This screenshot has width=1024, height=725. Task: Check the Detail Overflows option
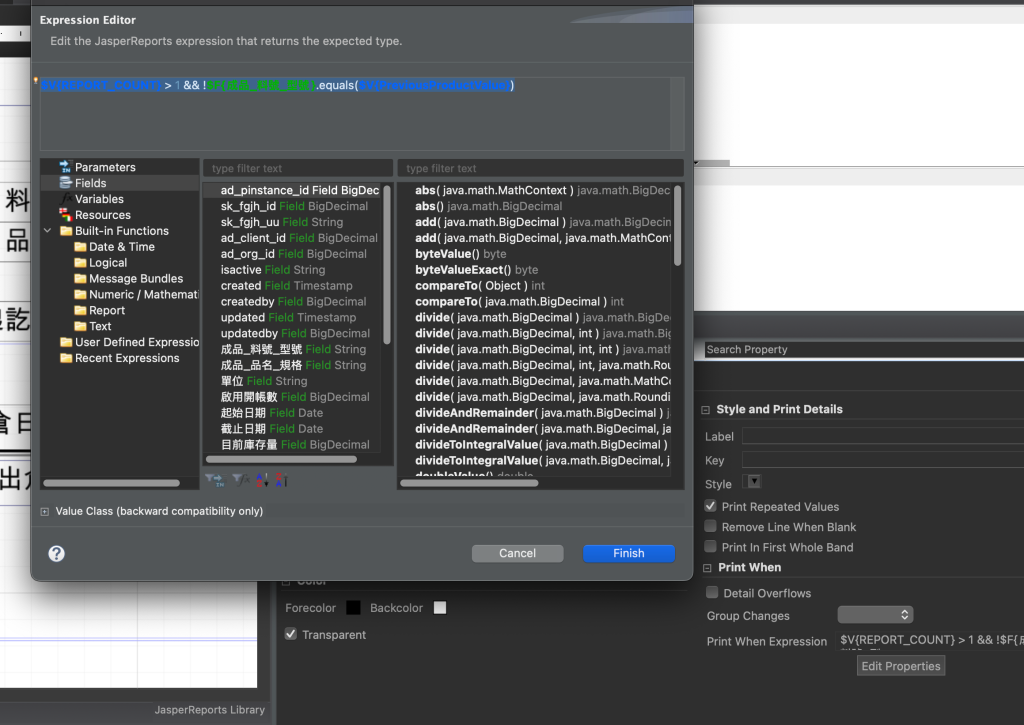point(713,593)
